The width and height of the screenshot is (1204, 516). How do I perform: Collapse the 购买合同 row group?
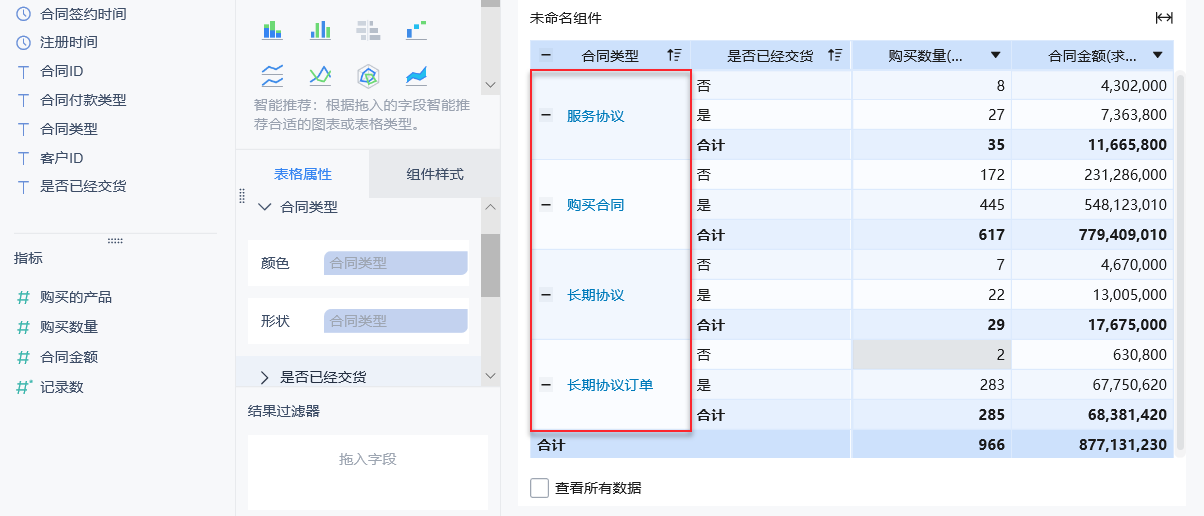click(x=546, y=205)
